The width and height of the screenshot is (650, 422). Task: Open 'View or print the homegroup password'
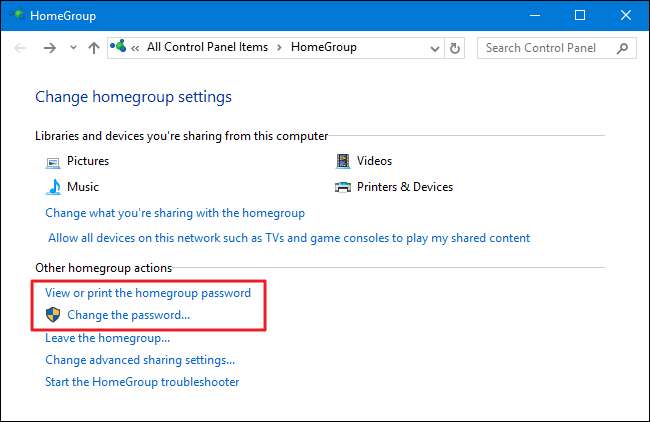pyautogui.click(x=148, y=293)
